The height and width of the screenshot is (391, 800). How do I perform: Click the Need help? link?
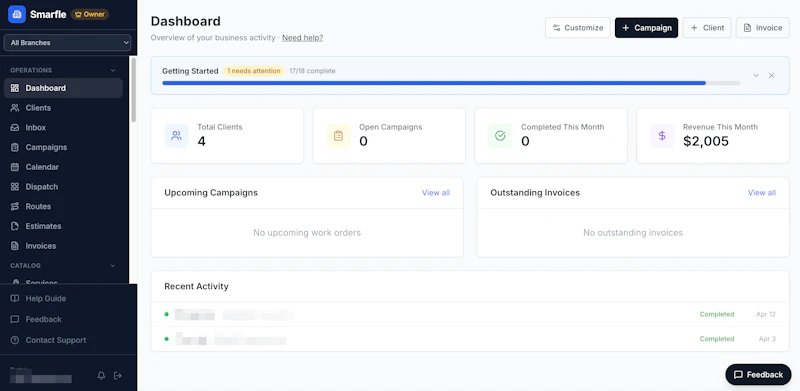click(303, 38)
